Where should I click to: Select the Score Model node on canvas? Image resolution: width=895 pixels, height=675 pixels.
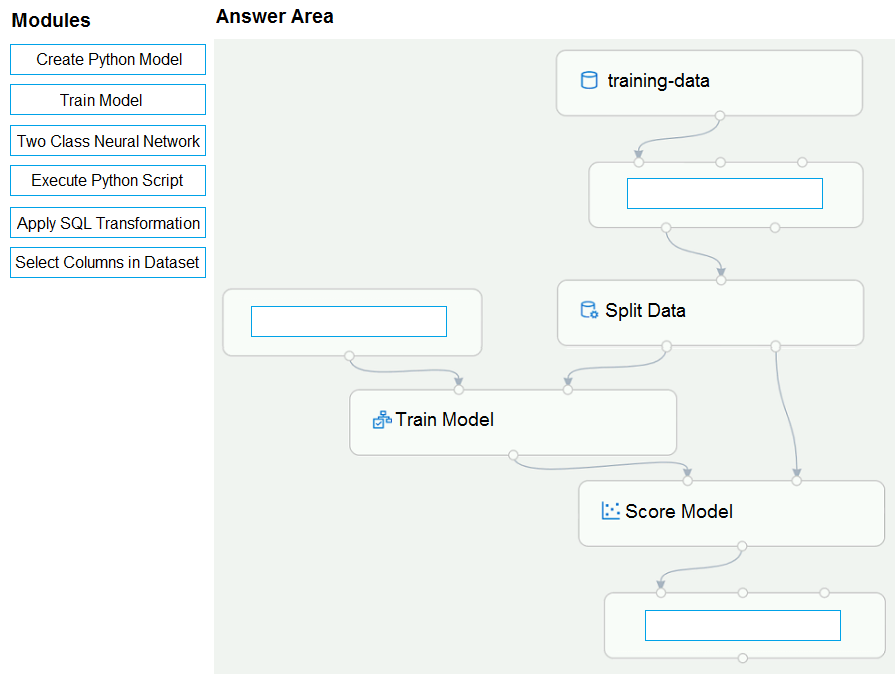pyautogui.click(x=732, y=514)
